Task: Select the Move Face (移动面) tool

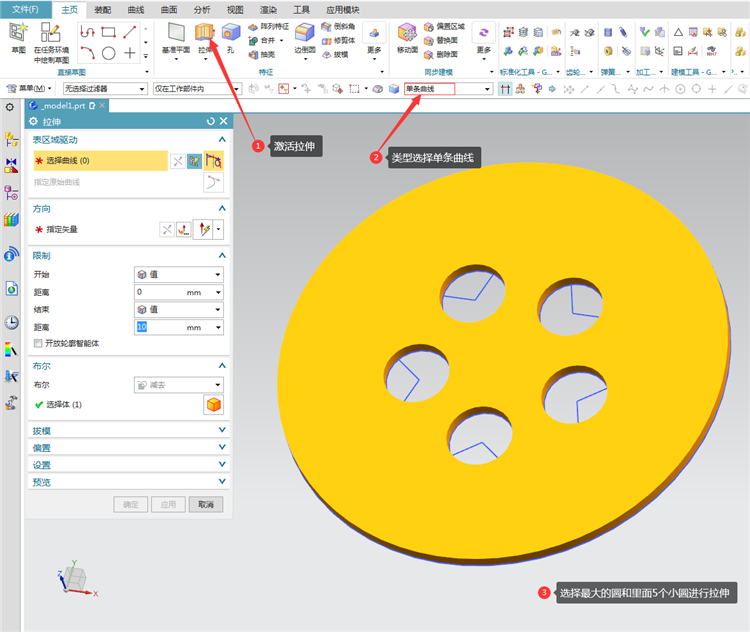Action: click(x=407, y=33)
